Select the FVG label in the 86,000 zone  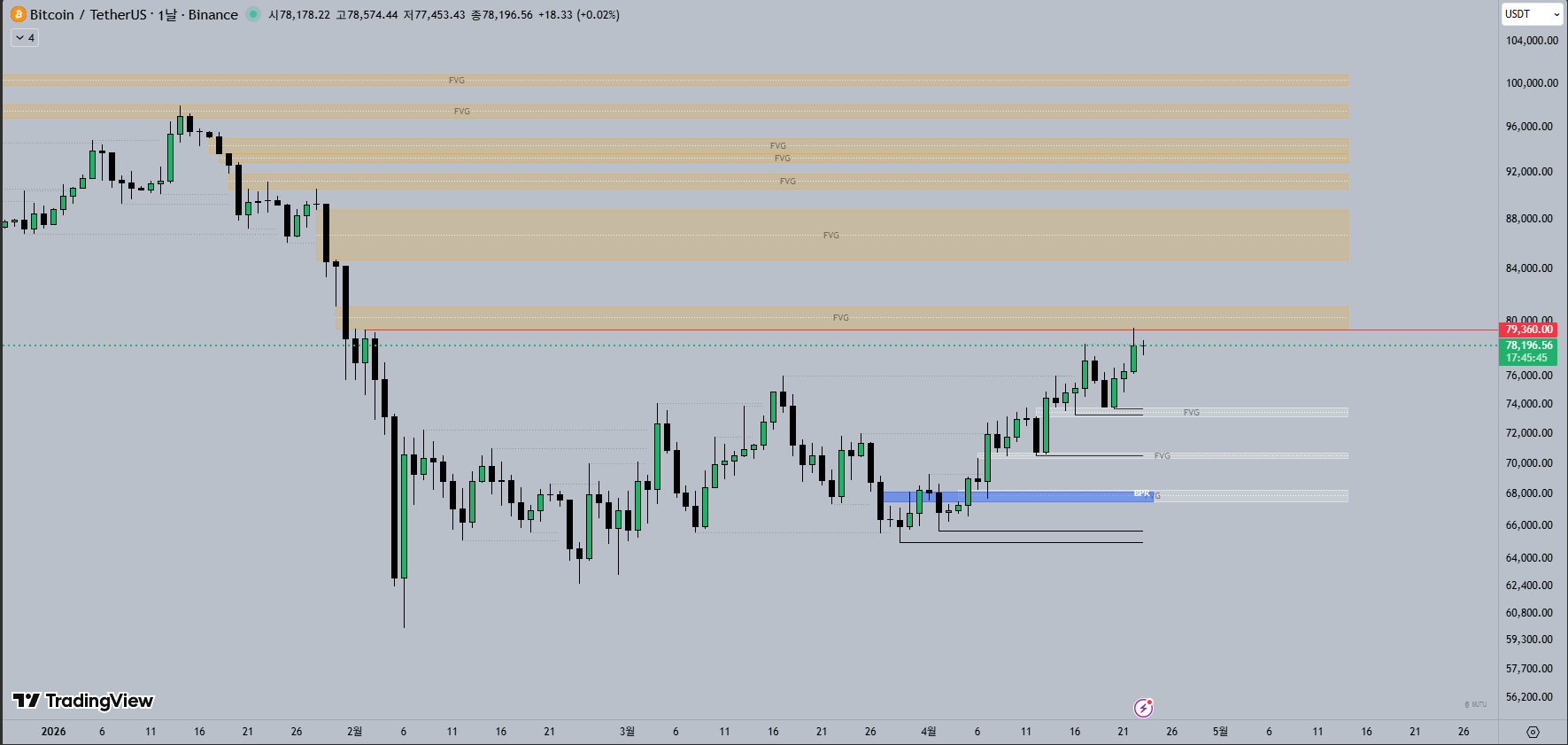pyautogui.click(x=830, y=236)
